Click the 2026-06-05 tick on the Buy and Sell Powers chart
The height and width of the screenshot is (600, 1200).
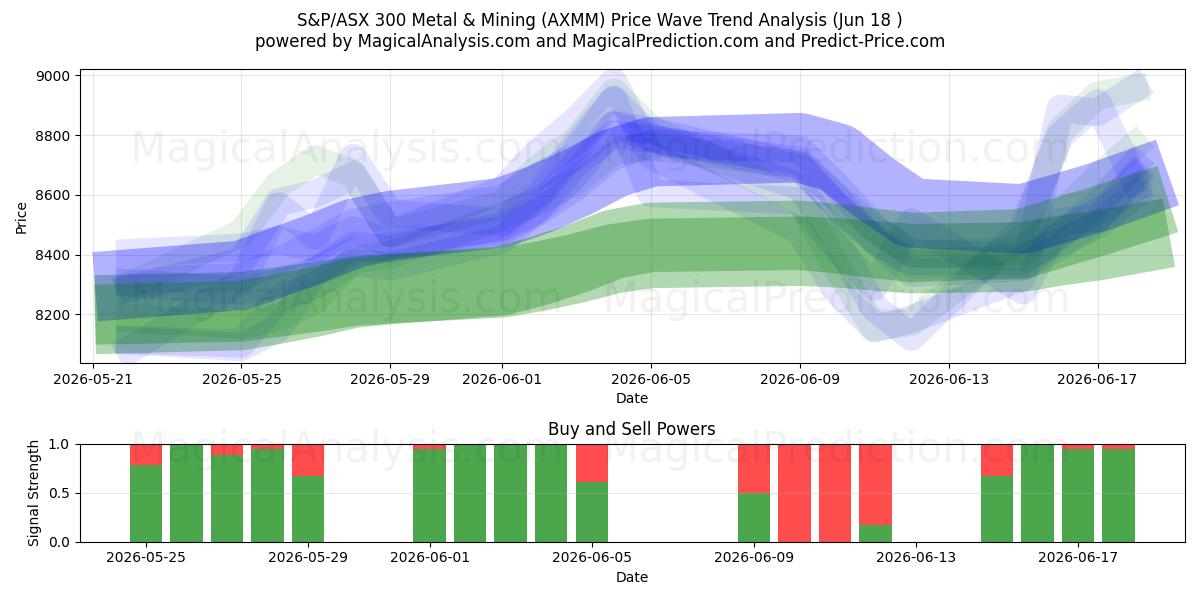592,559
